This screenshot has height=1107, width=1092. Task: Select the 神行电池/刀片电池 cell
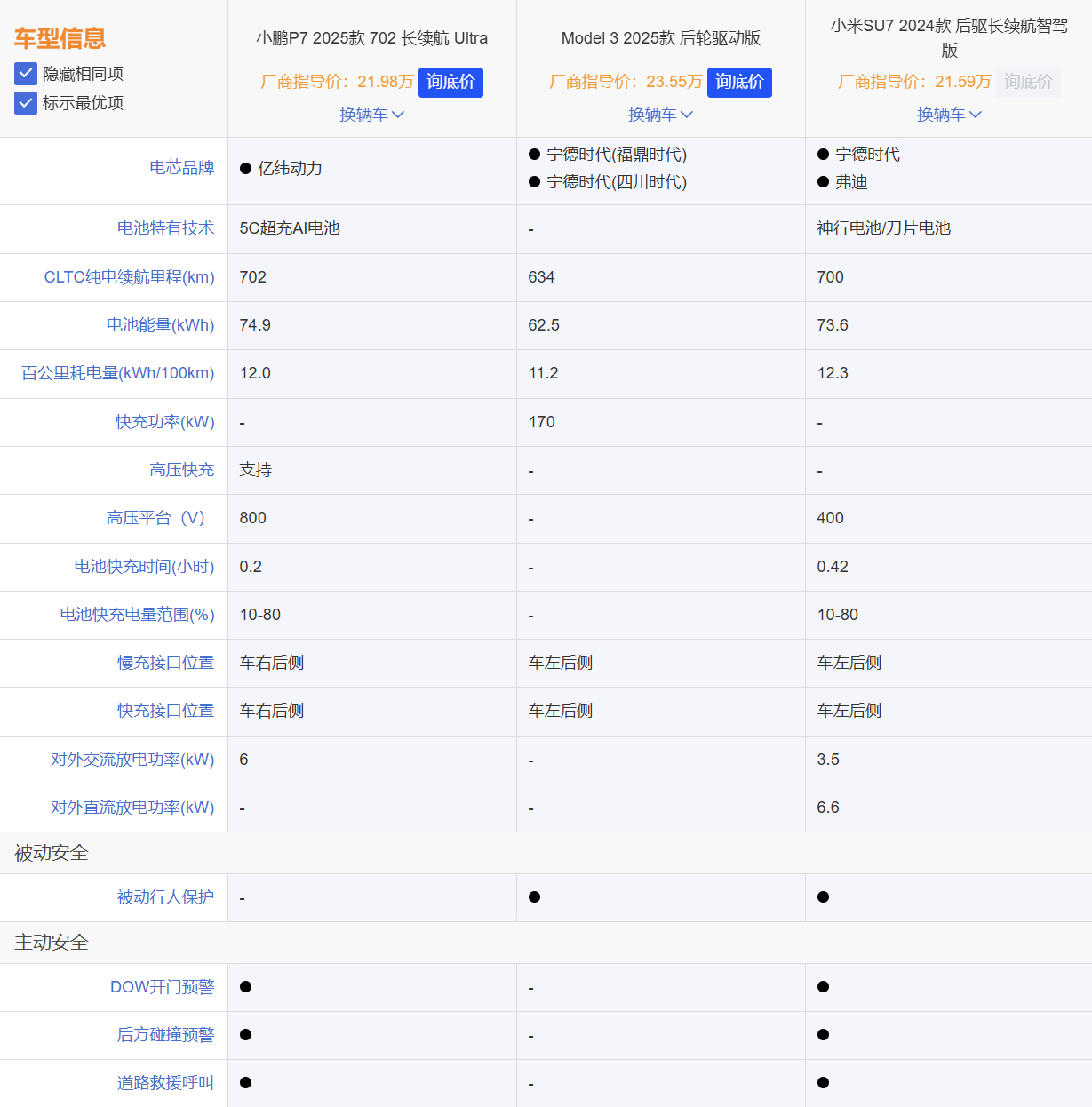(x=884, y=228)
